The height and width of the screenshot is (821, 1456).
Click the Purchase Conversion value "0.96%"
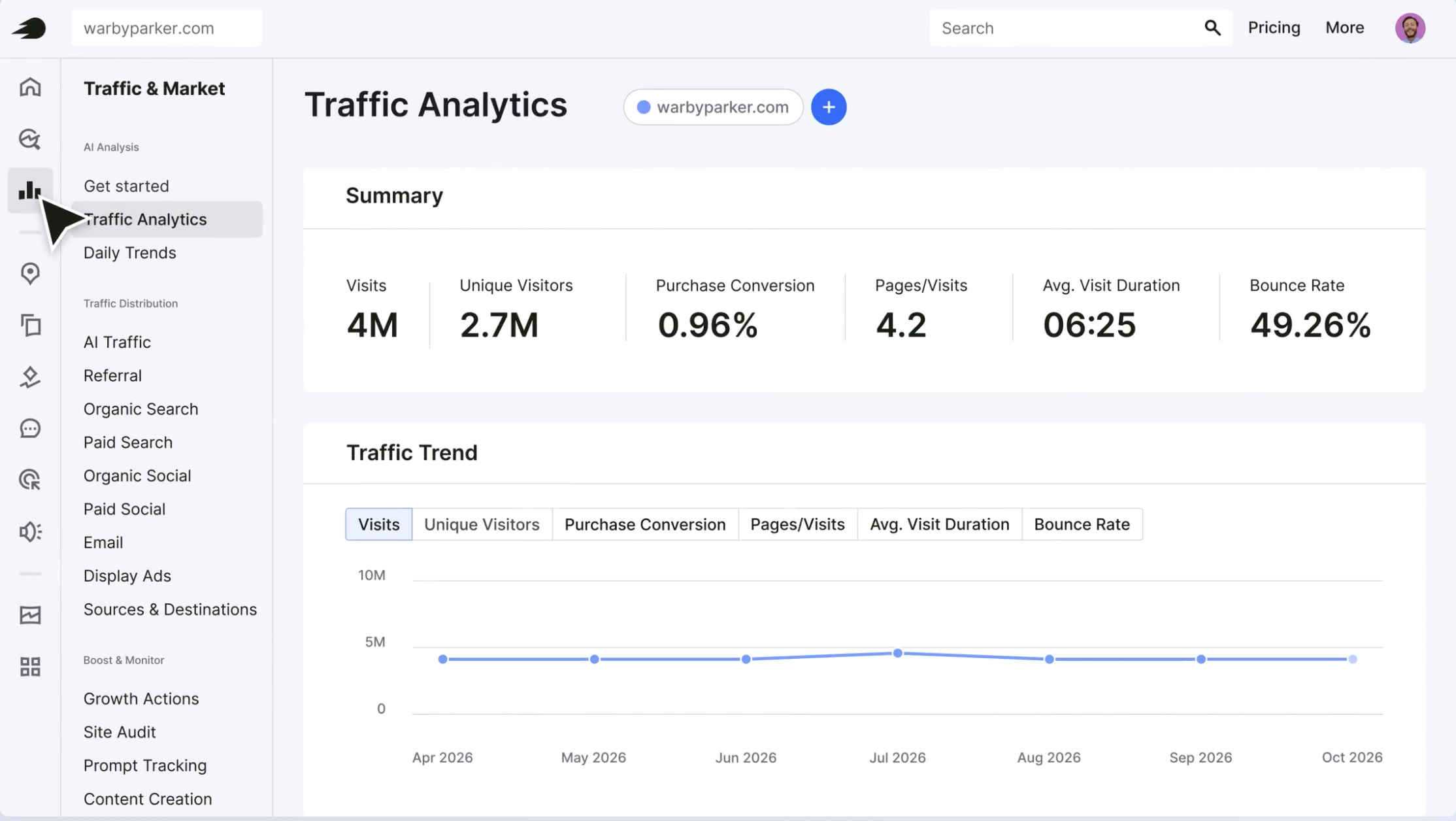click(708, 325)
